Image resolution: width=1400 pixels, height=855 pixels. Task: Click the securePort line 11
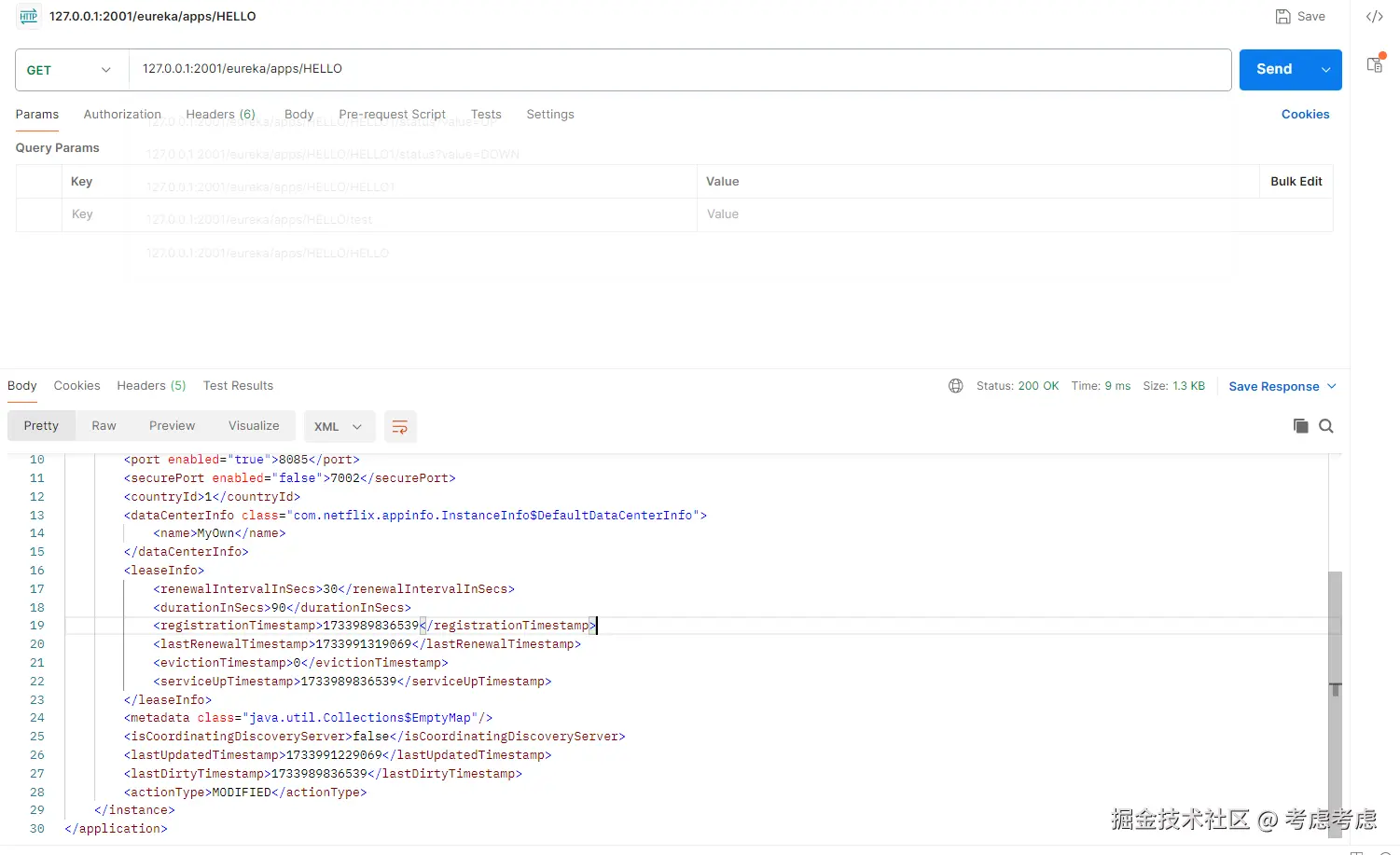[x=290, y=478]
